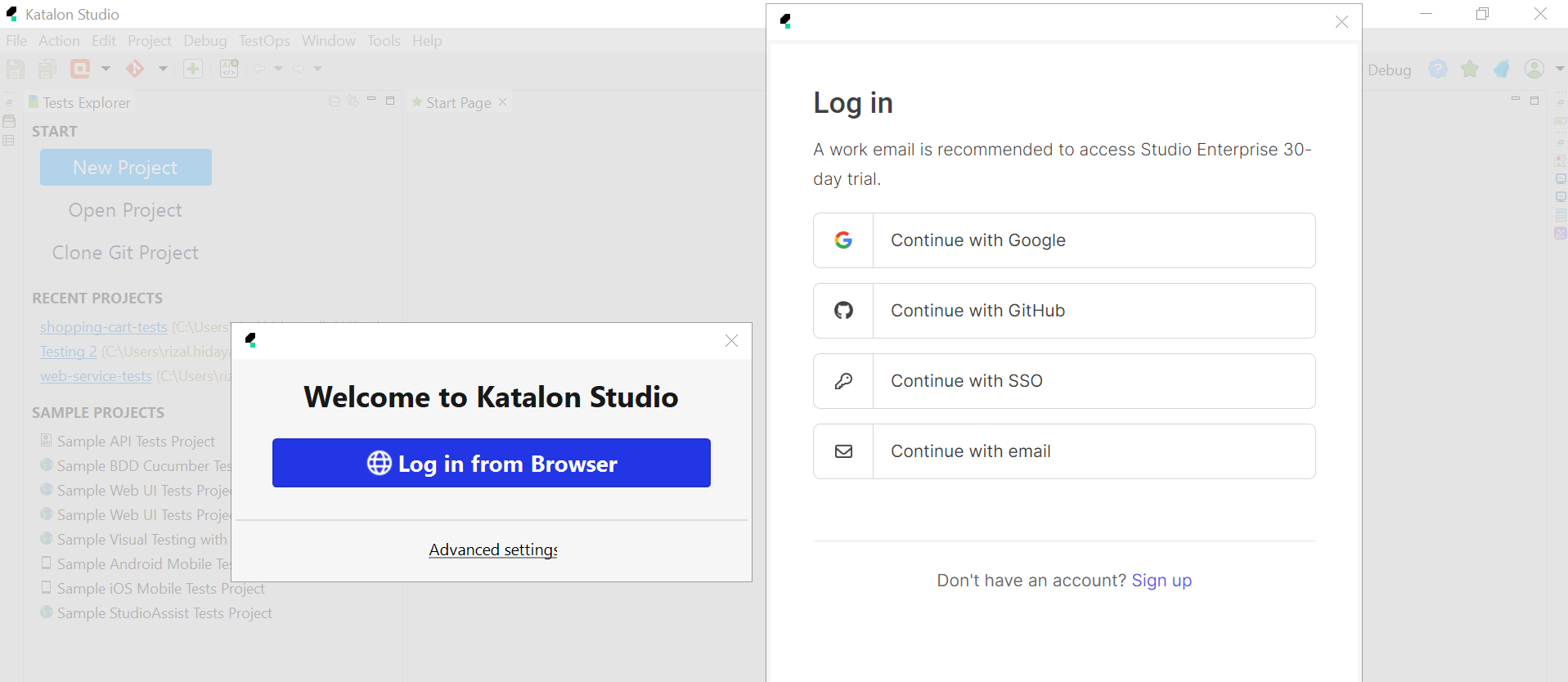
Task: Open the Edit menu
Action: (x=104, y=41)
